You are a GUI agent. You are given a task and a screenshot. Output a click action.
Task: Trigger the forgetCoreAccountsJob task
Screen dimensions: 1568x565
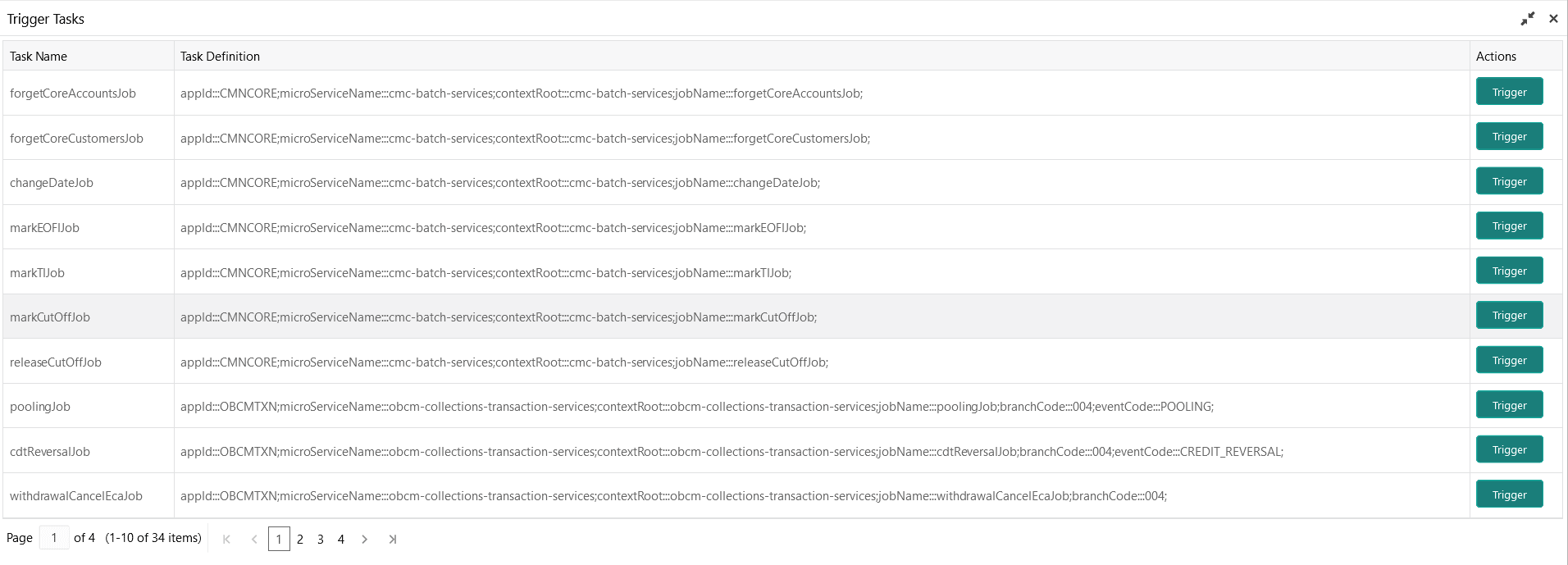1509,92
